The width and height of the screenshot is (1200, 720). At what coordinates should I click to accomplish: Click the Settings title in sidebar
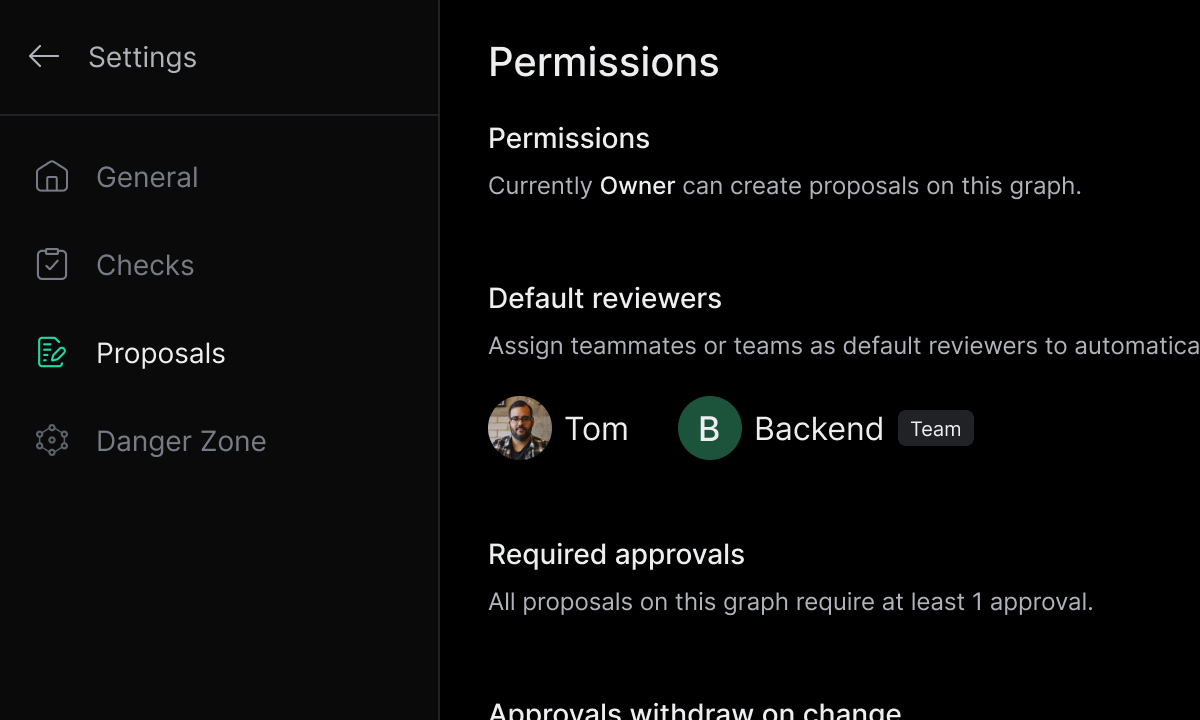tap(142, 57)
